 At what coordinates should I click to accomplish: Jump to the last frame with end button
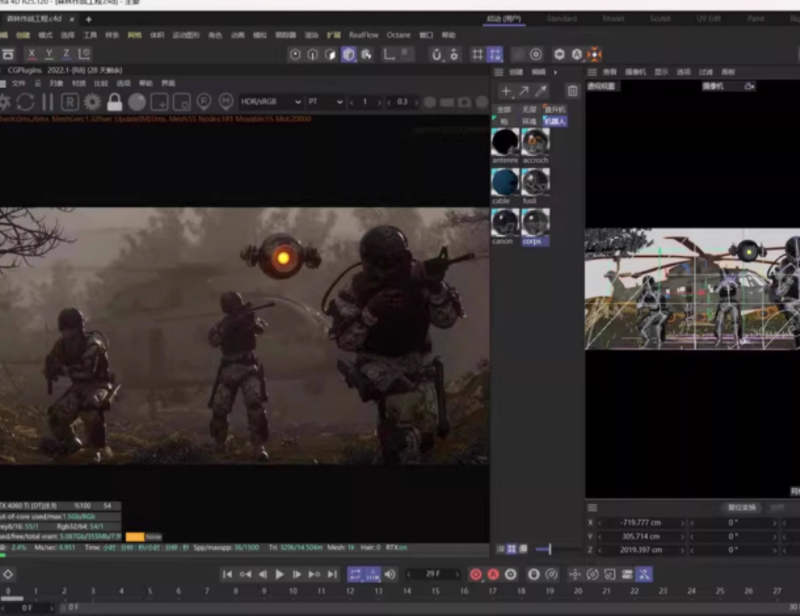pyautogui.click(x=331, y=575)
